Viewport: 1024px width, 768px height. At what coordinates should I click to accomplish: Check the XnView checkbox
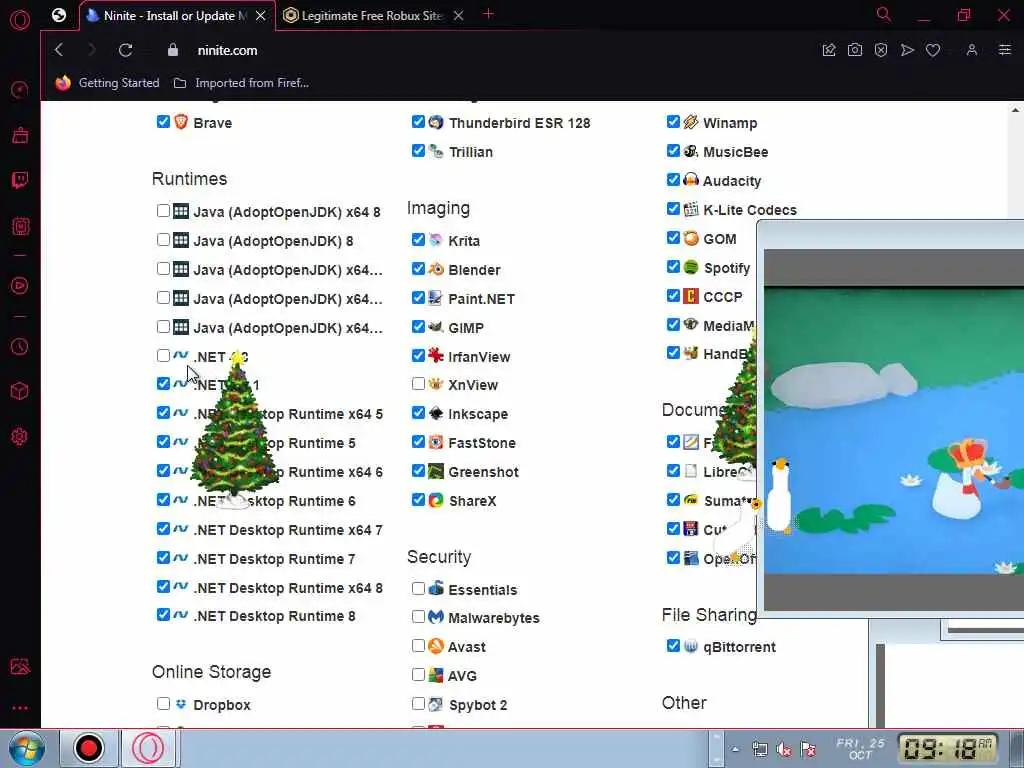419,383
